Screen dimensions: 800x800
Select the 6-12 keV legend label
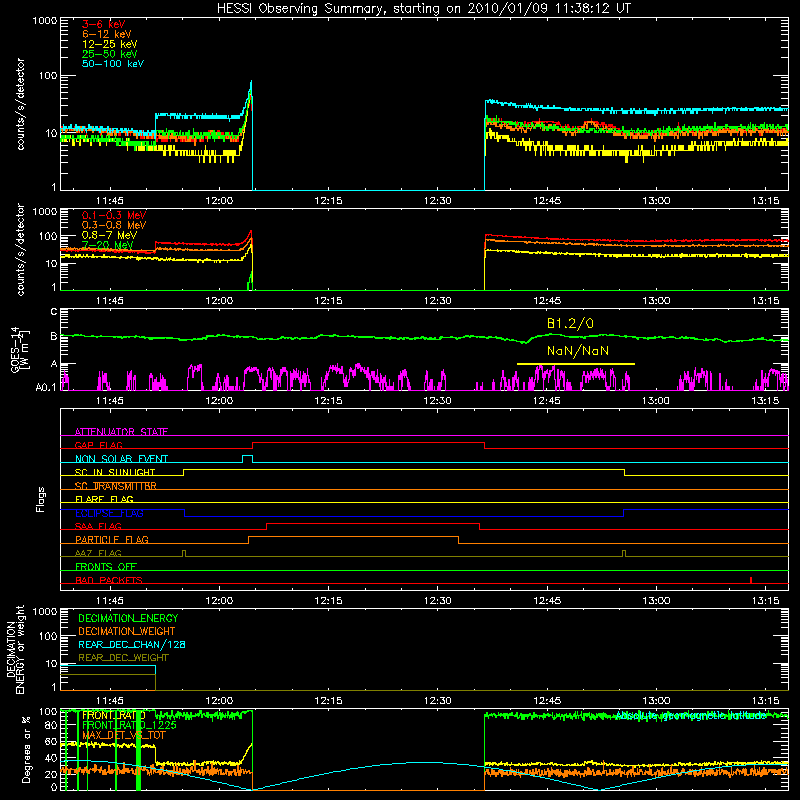(107, 34)
